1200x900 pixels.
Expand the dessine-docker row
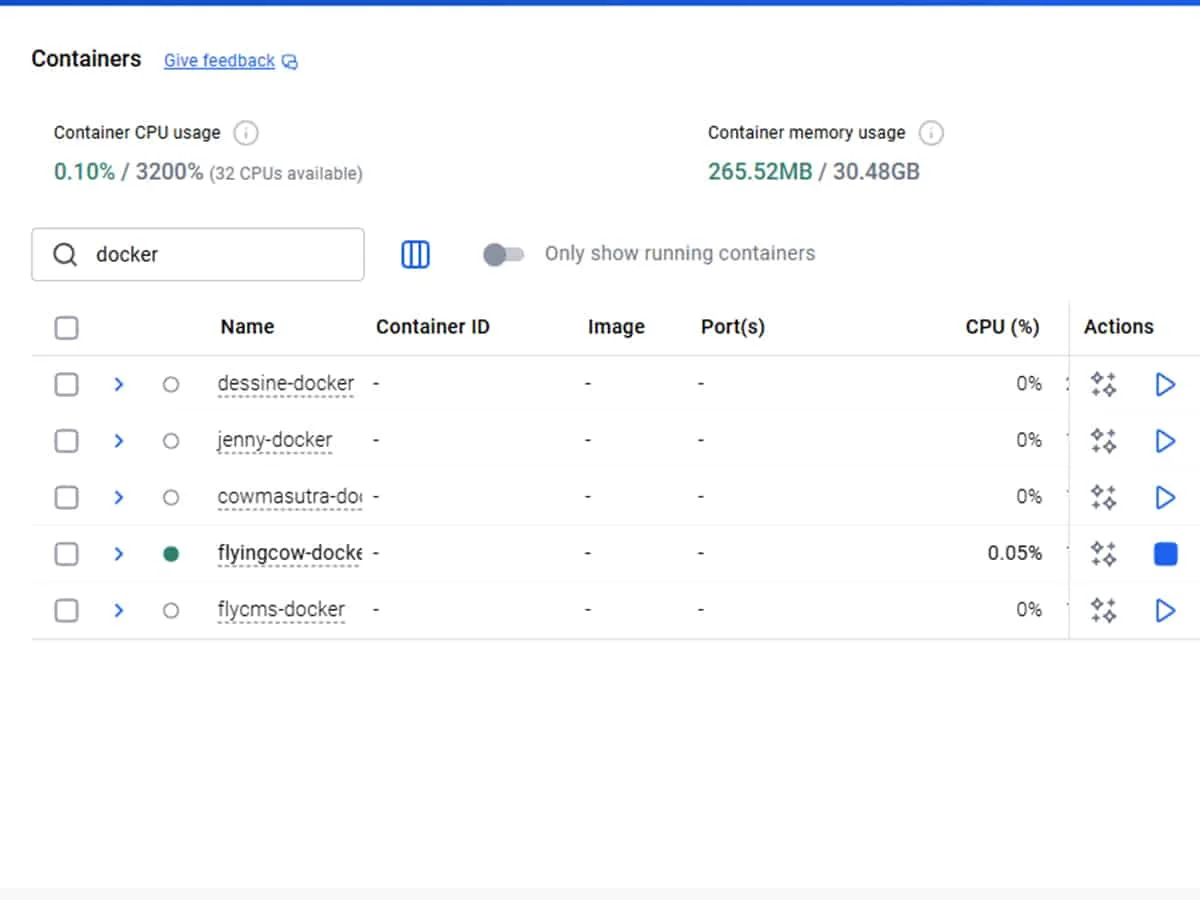tap(119, 384)
